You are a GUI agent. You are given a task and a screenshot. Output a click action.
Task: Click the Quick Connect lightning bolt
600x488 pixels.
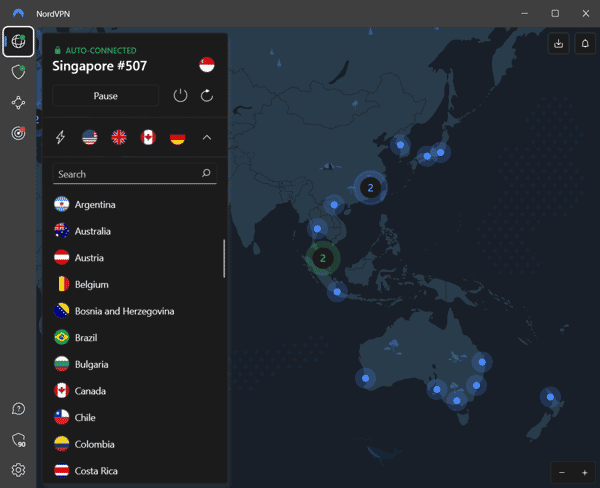(60, 137)
